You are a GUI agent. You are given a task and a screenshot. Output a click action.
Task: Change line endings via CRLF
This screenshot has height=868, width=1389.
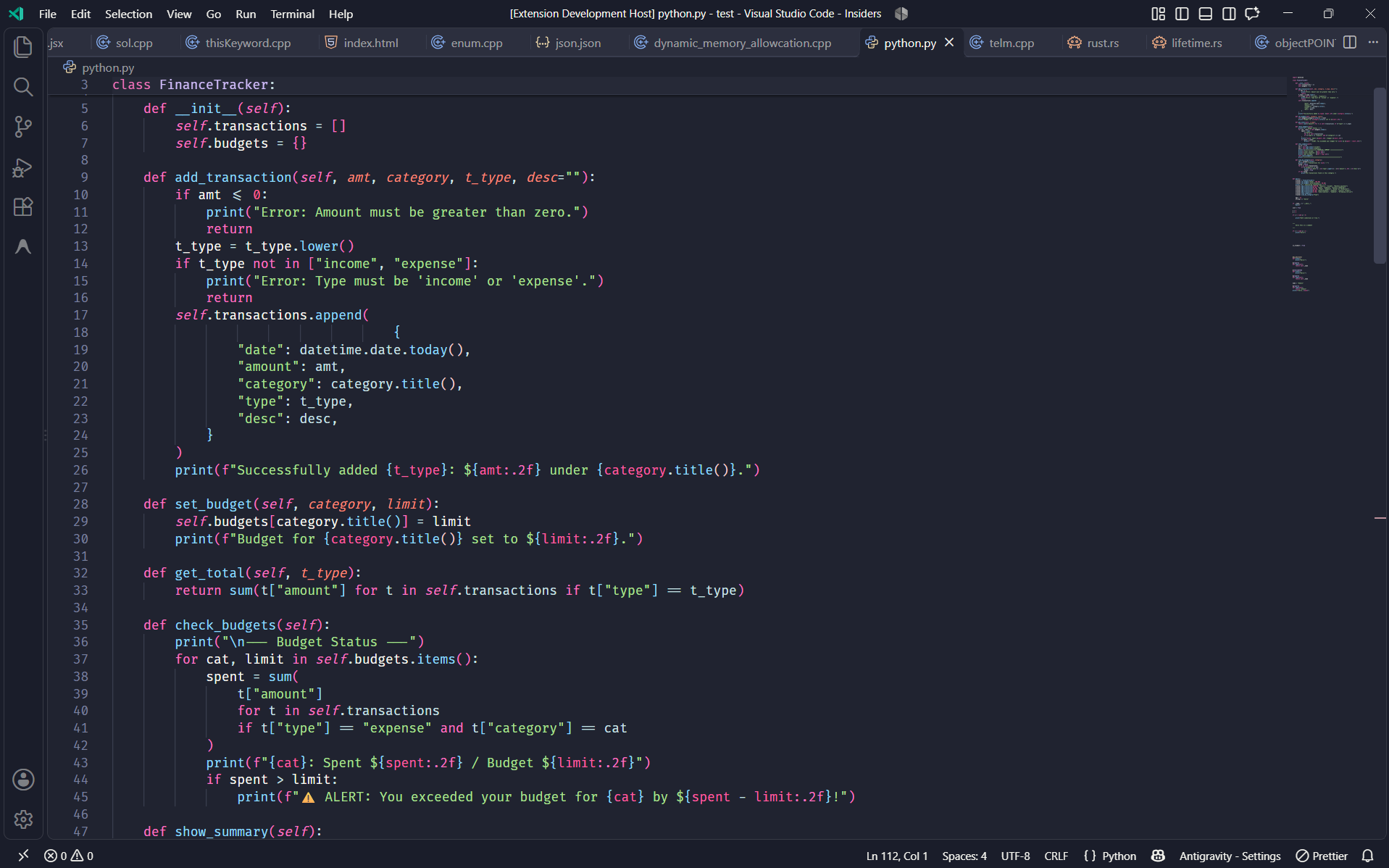[1056, 856]
